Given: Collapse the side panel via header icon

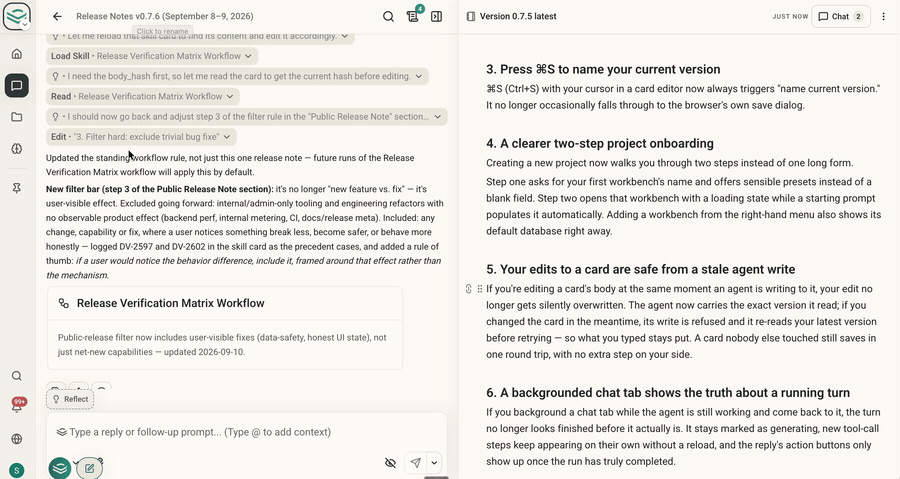Looking at the screenshot, I should click(437, 16).
